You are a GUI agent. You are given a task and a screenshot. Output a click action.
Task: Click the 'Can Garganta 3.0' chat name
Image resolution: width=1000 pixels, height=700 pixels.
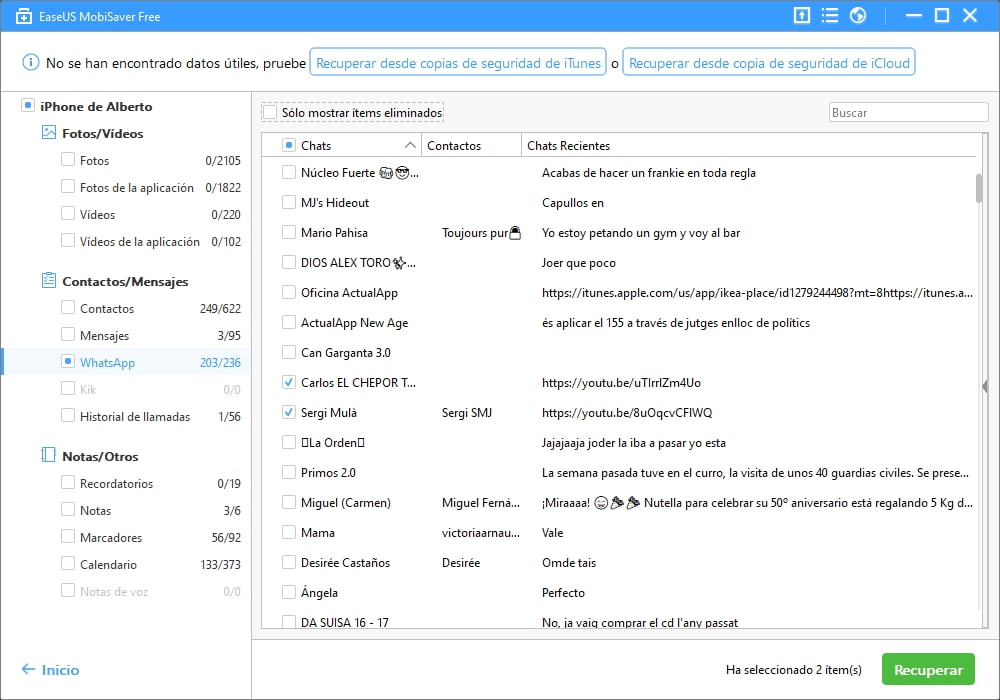tap(346, 353)
